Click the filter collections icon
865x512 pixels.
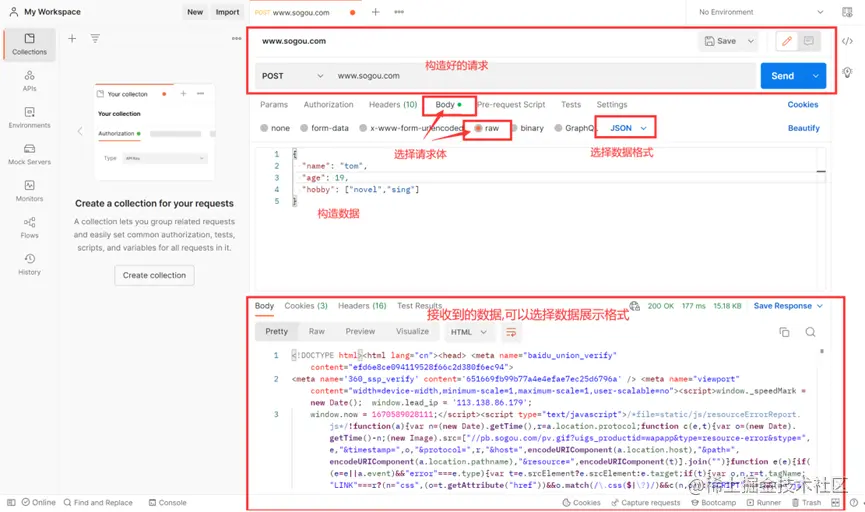pos(95,39)
